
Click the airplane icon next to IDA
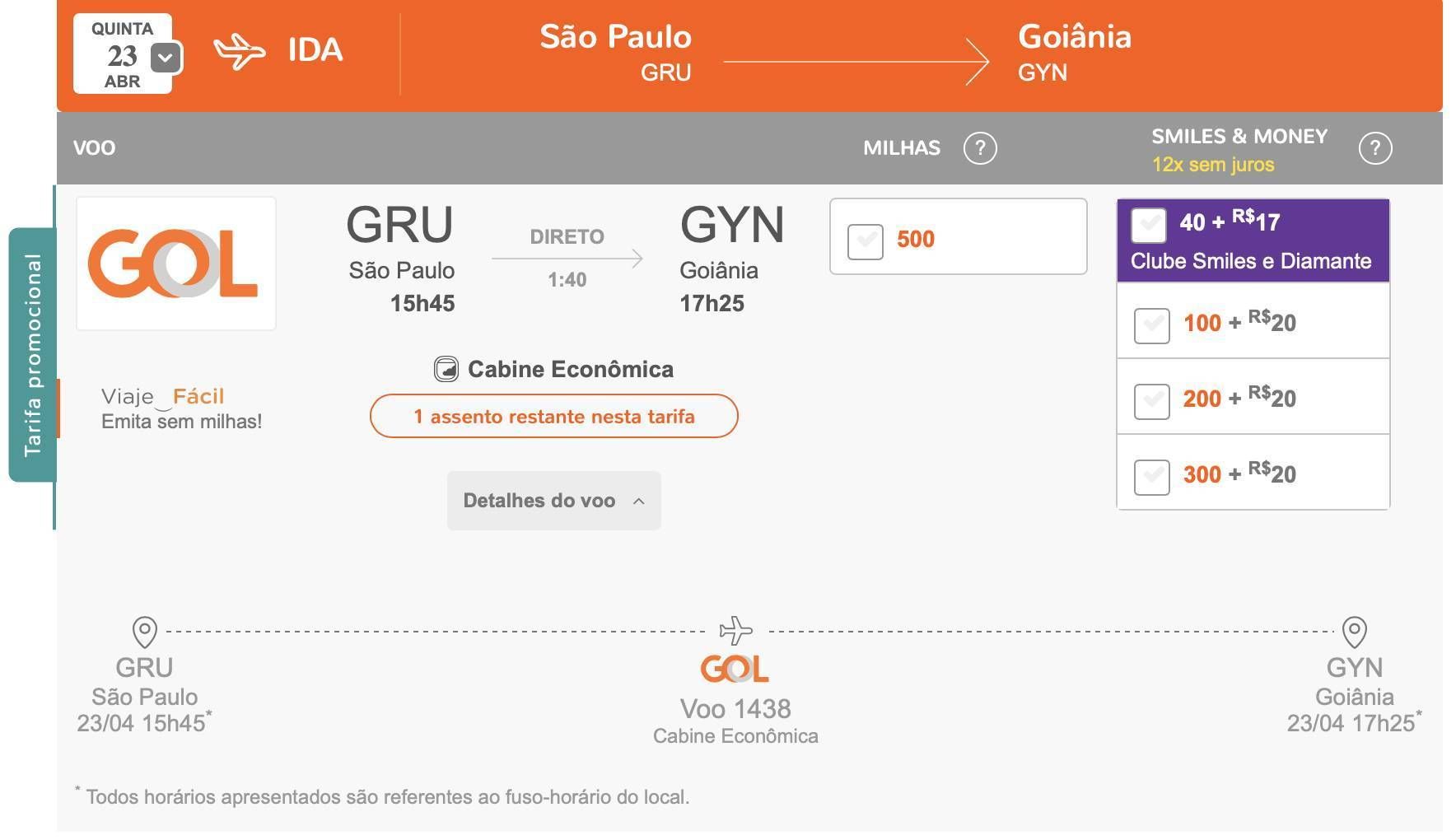[240, 52]
